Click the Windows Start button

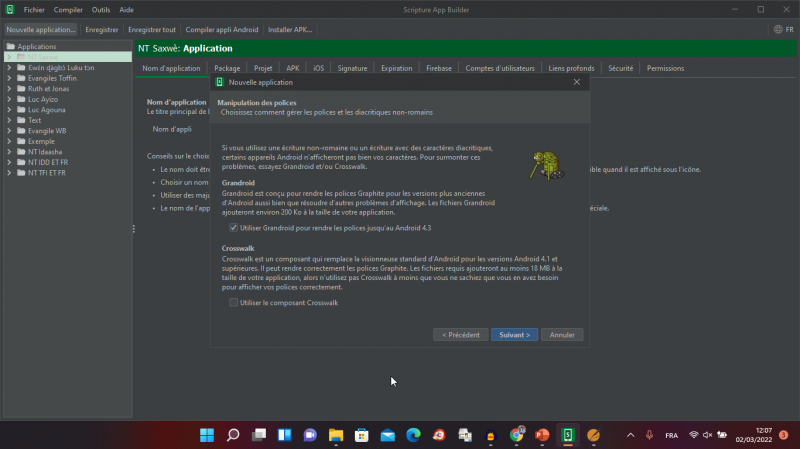(207, 435)
